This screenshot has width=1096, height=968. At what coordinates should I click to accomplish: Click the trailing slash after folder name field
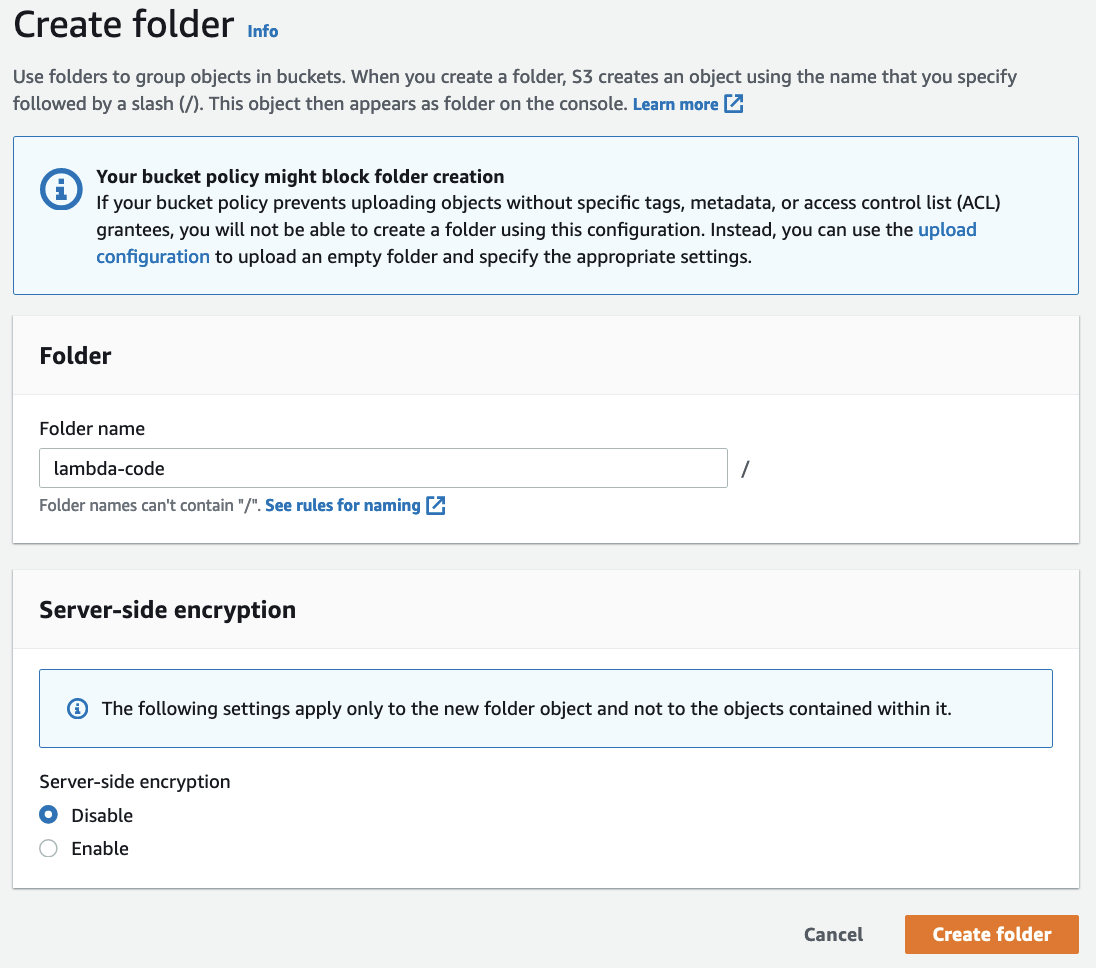point(745,469)
